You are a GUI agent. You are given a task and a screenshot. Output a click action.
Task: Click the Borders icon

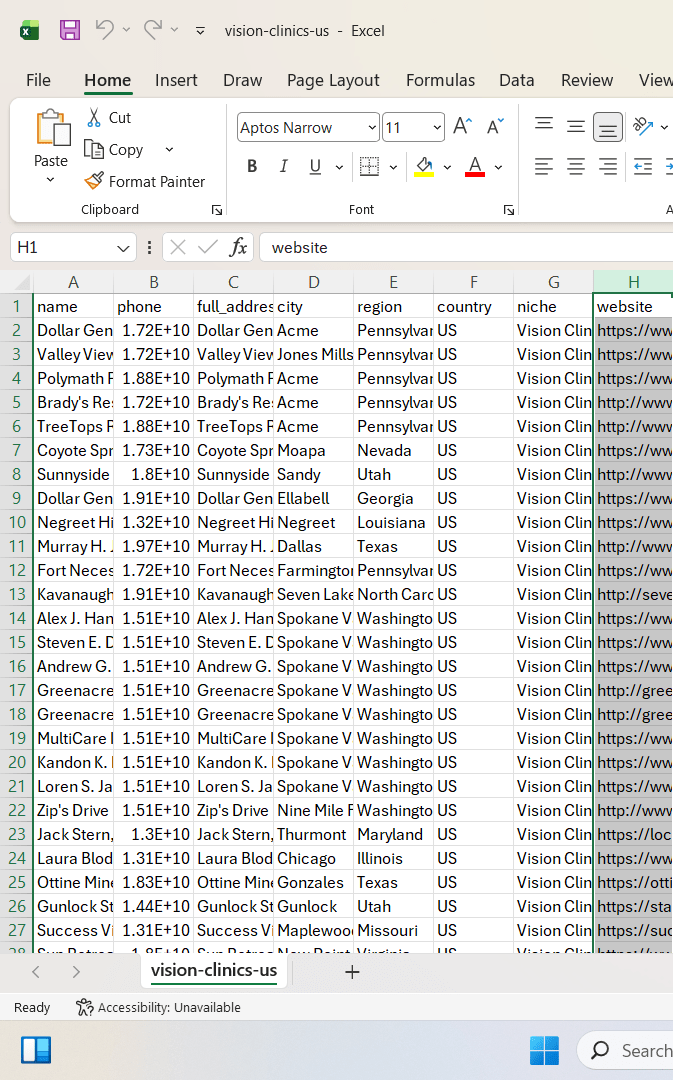(369, 166)
